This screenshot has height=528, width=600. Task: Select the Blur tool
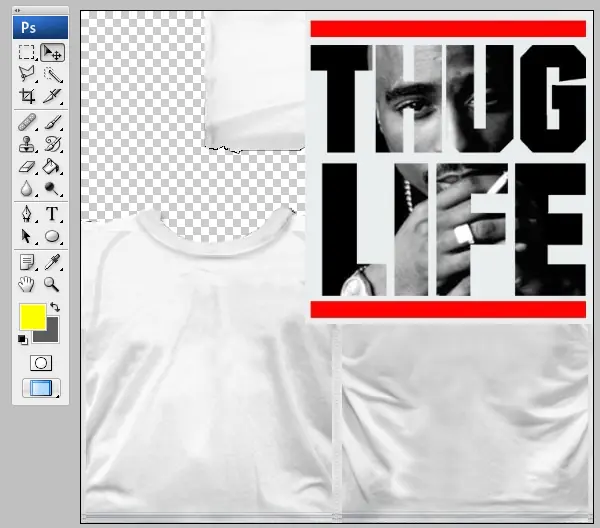(26, 188)
